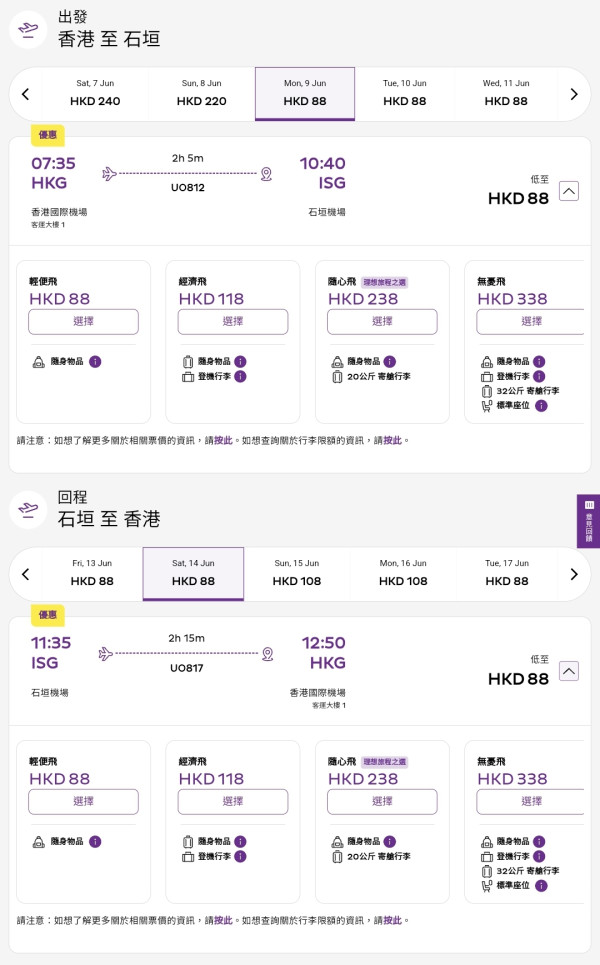Open 標準座位 info icon in outbound 無憂飛 card
This screenshot has width=600, height=965.
click(x=541, y=406)
